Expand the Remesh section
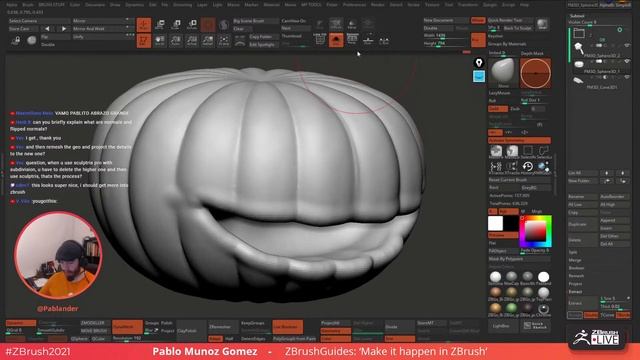640x360 pixels. (x=576, y=276)
